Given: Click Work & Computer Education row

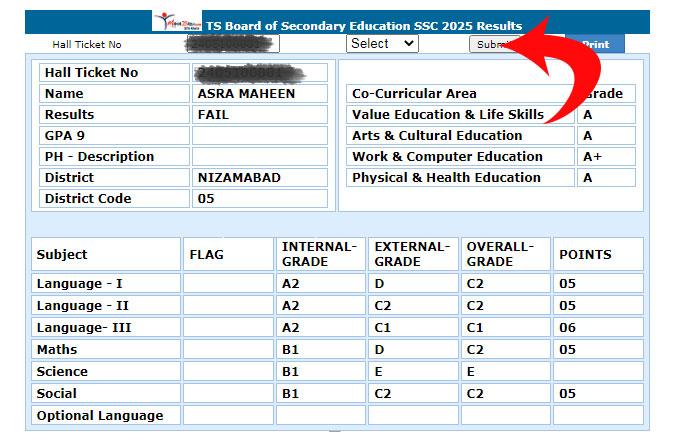Looking at the screenshot, I should click(x=491, y=157).
